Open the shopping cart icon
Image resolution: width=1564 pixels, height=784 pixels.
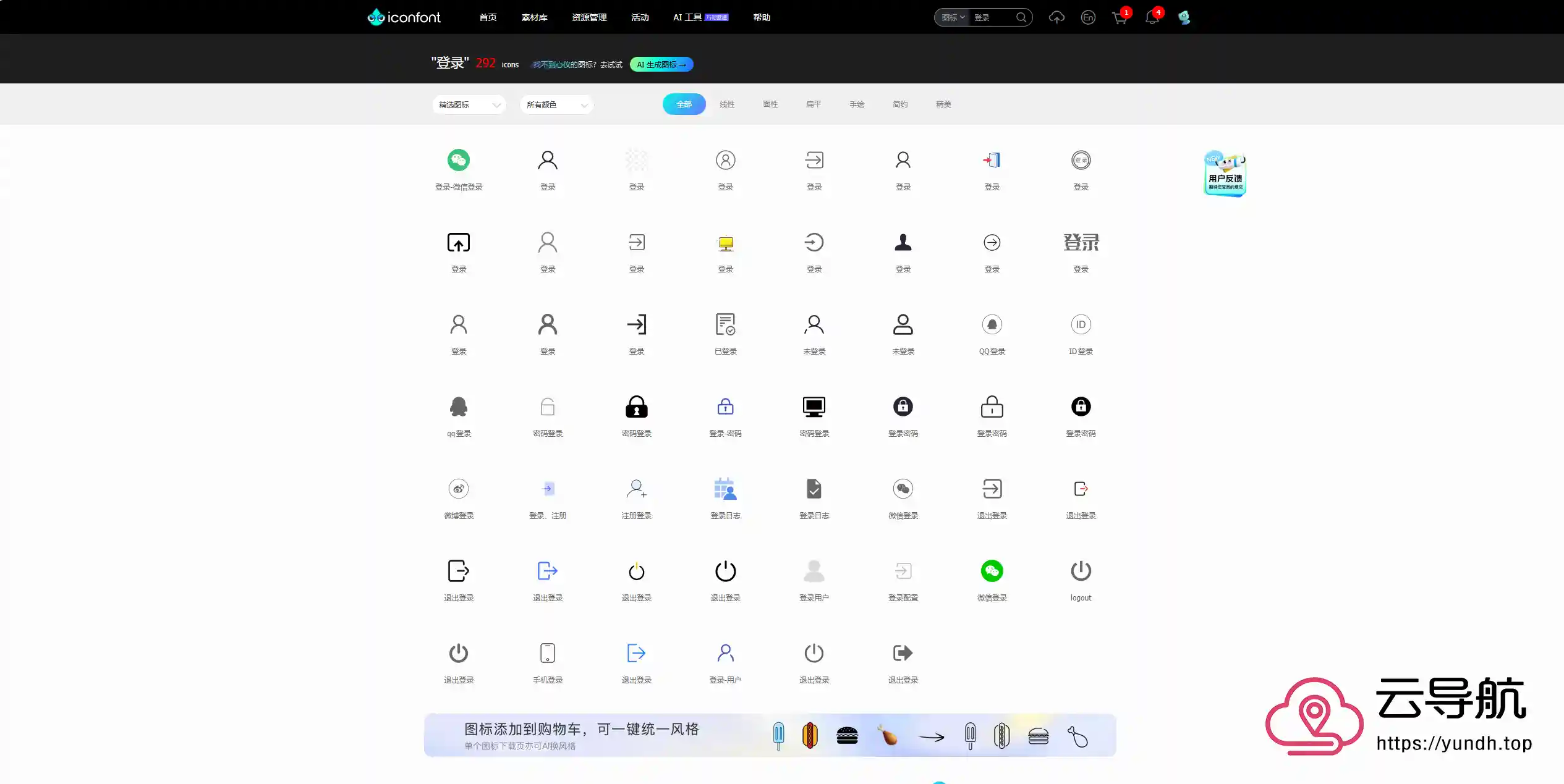pos(1119,17)
